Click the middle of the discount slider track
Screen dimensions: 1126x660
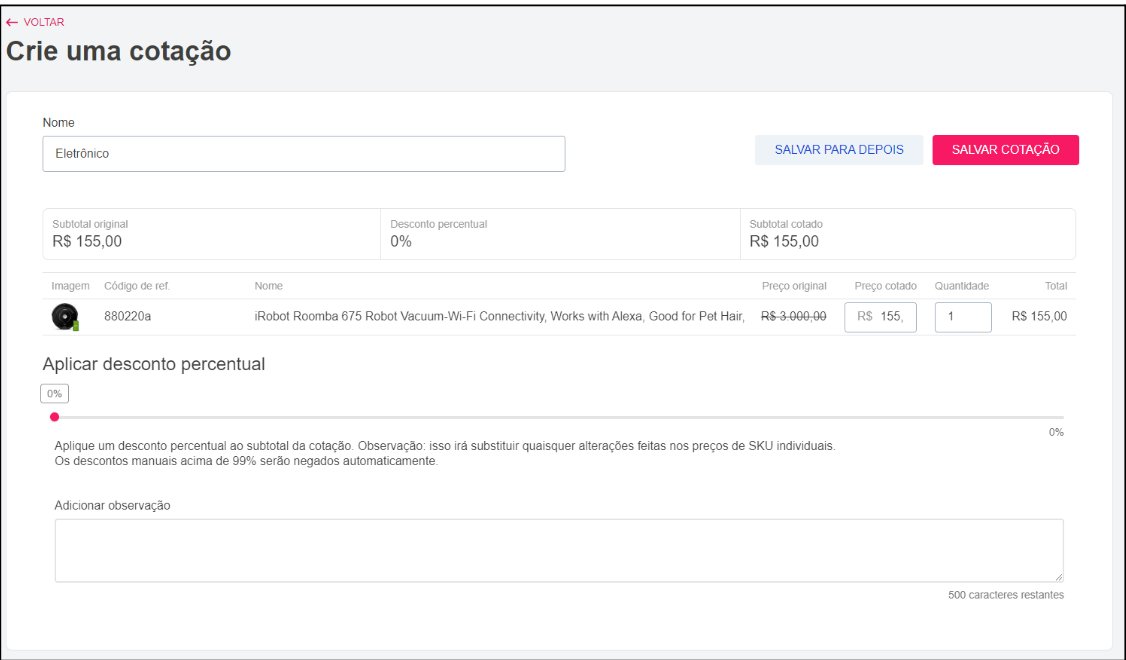[559, 417]
